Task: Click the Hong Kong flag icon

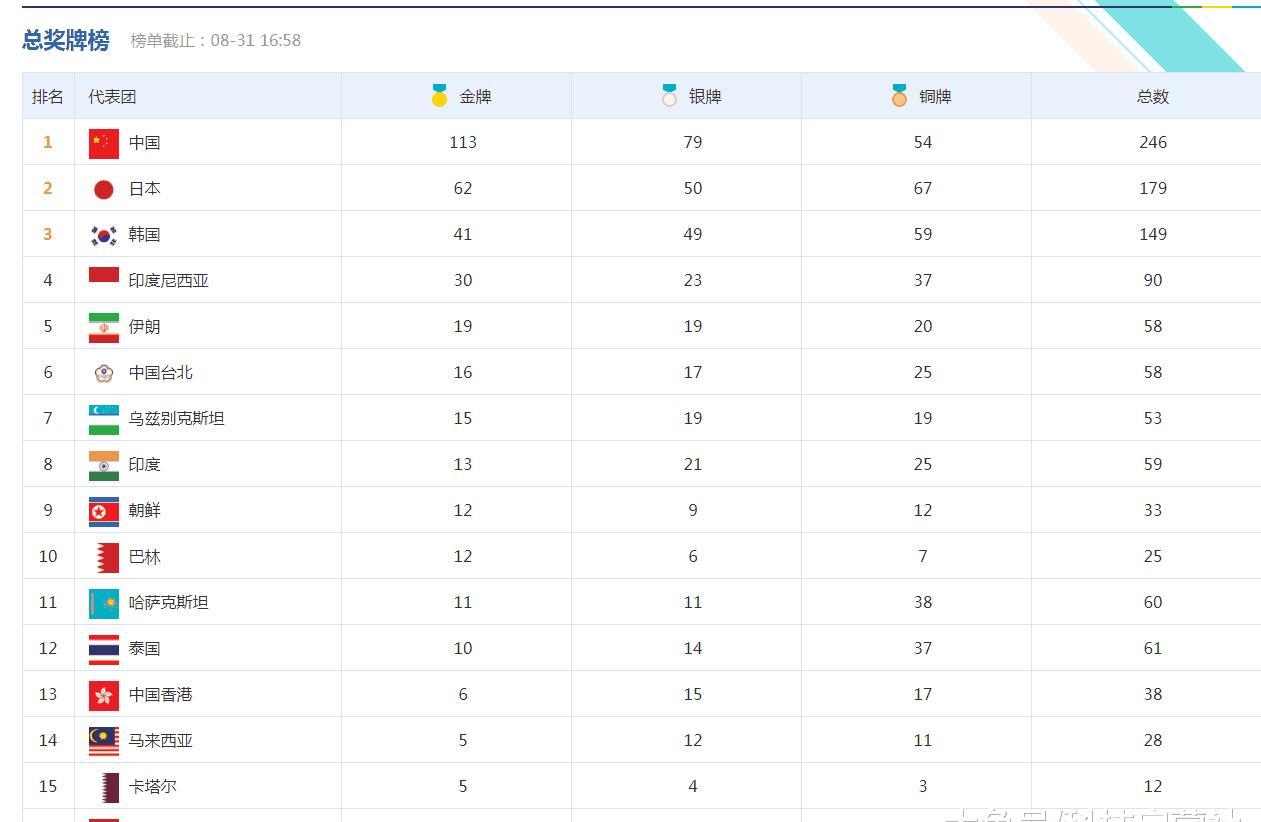Action: coord(103,695)
